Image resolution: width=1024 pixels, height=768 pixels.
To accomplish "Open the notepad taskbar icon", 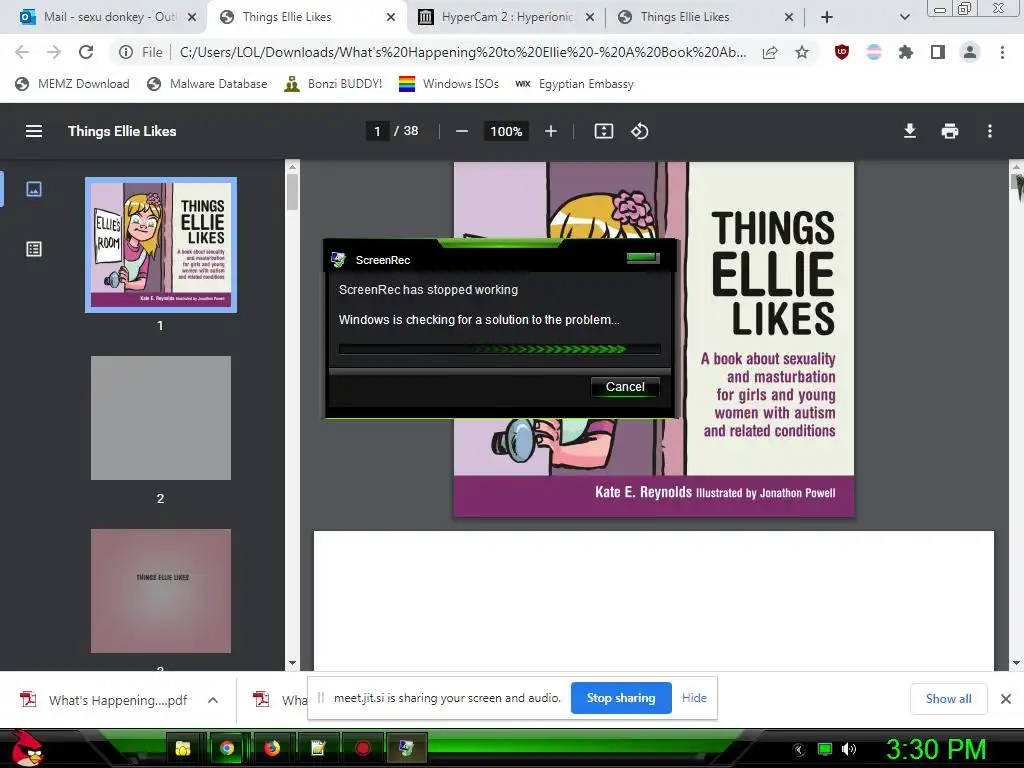I will (317, 748).
